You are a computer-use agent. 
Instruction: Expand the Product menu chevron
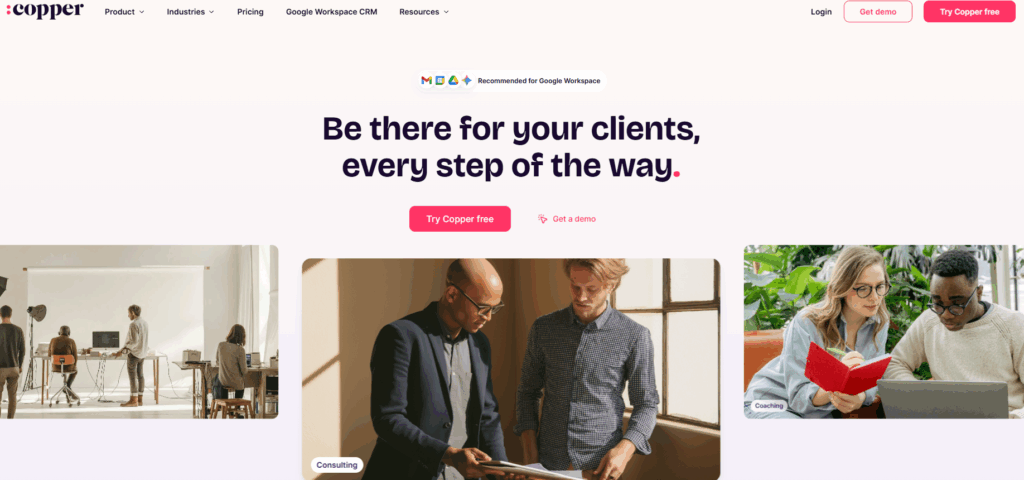coord(142,12)
